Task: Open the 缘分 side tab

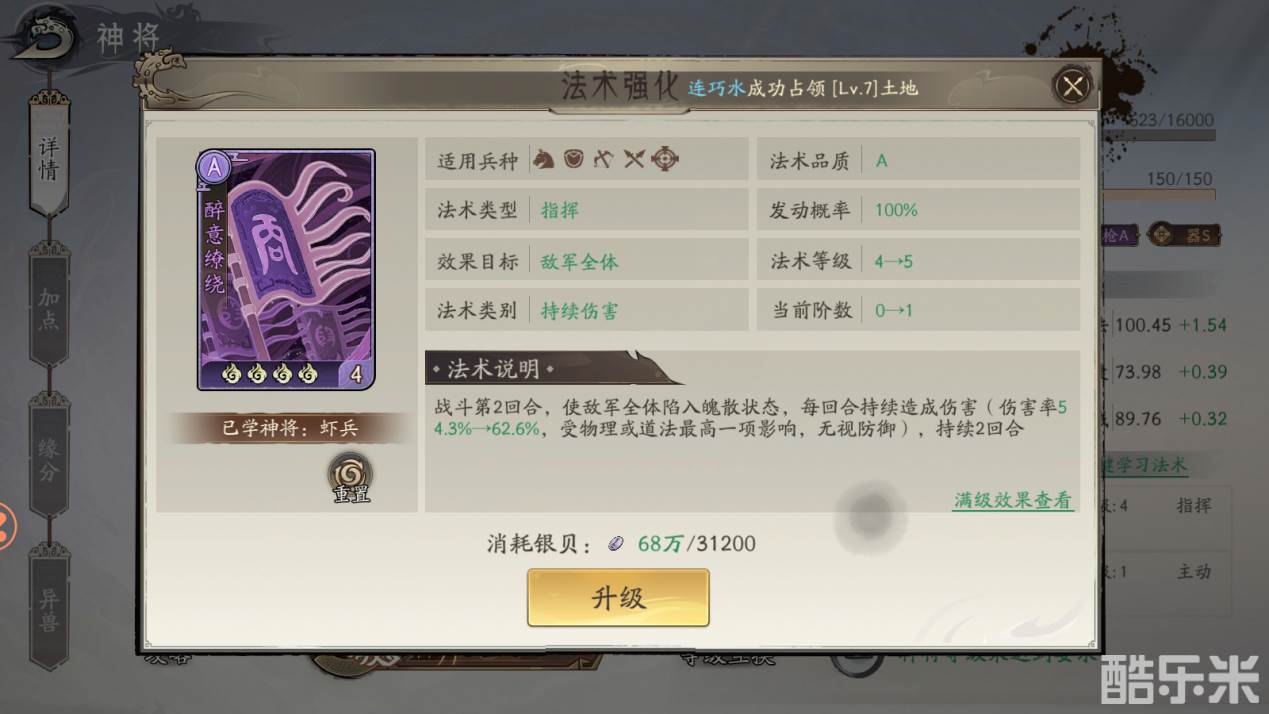Action: pyautogui.click(x=49, y=458)
